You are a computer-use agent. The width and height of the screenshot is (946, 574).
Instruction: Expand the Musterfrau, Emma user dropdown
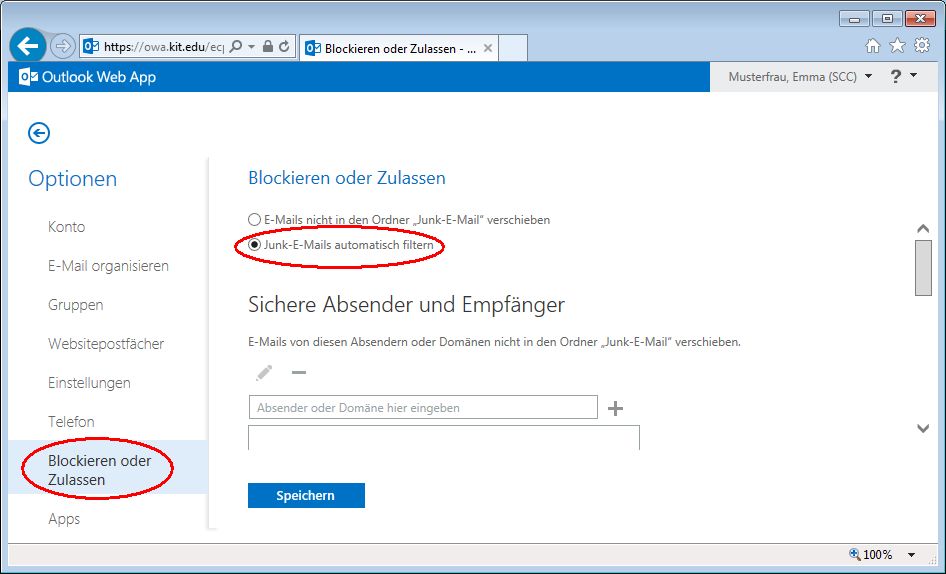800,77
